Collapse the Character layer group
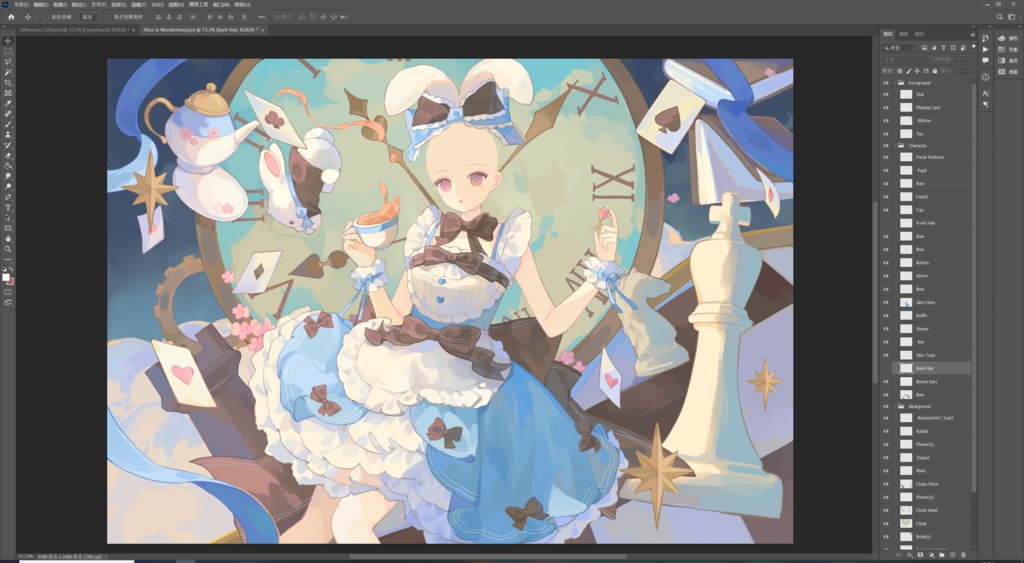 895,146
